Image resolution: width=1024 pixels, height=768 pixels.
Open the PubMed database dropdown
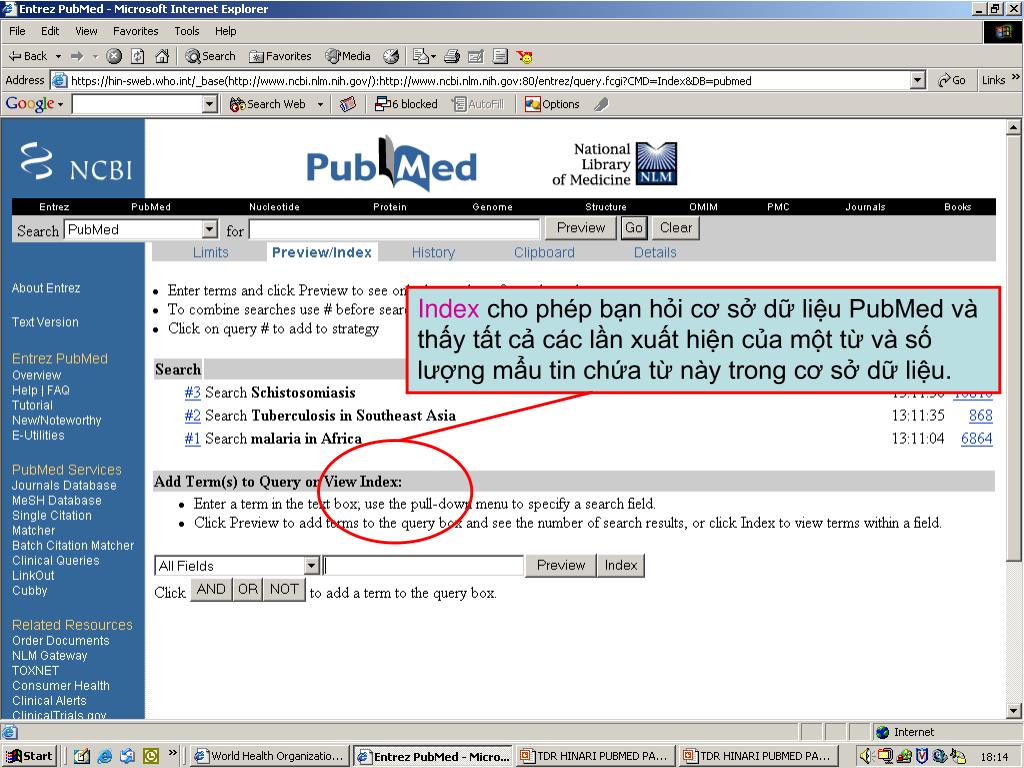tap(209, 229)
